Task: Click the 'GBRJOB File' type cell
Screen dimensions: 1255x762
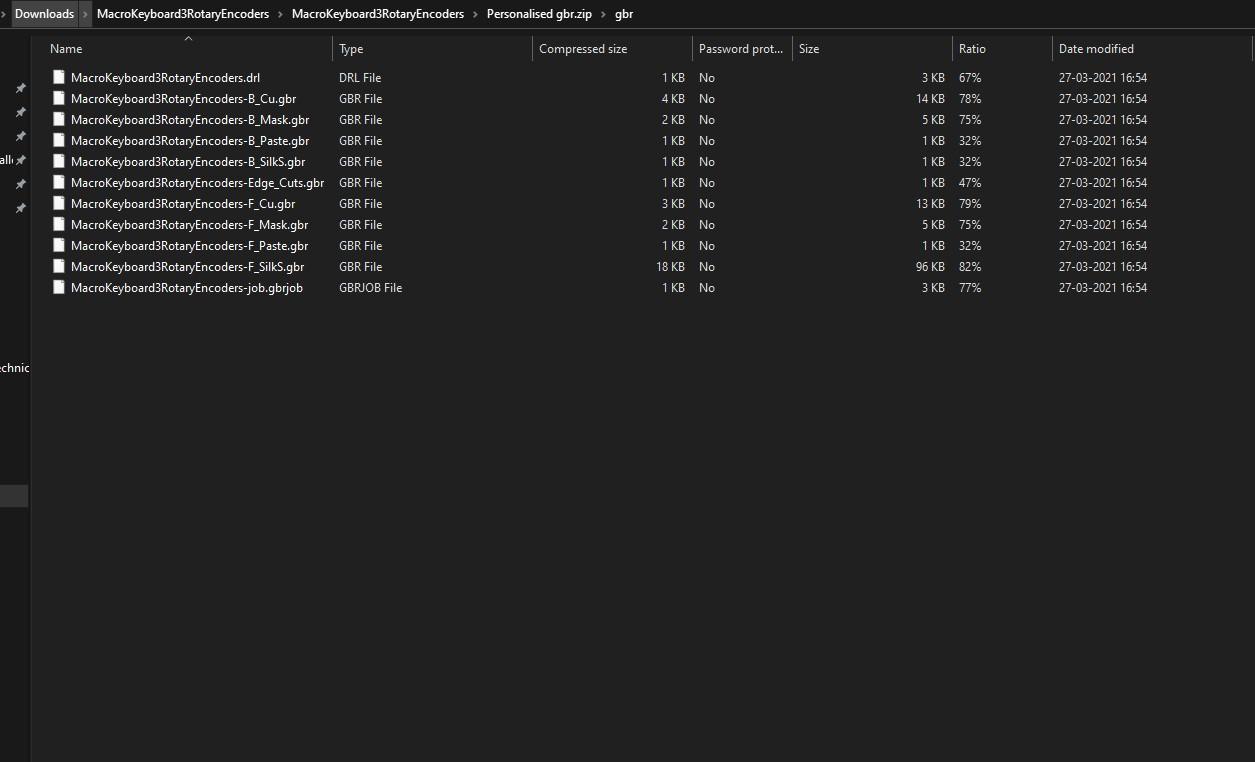Action: click(x=370, y=287)
